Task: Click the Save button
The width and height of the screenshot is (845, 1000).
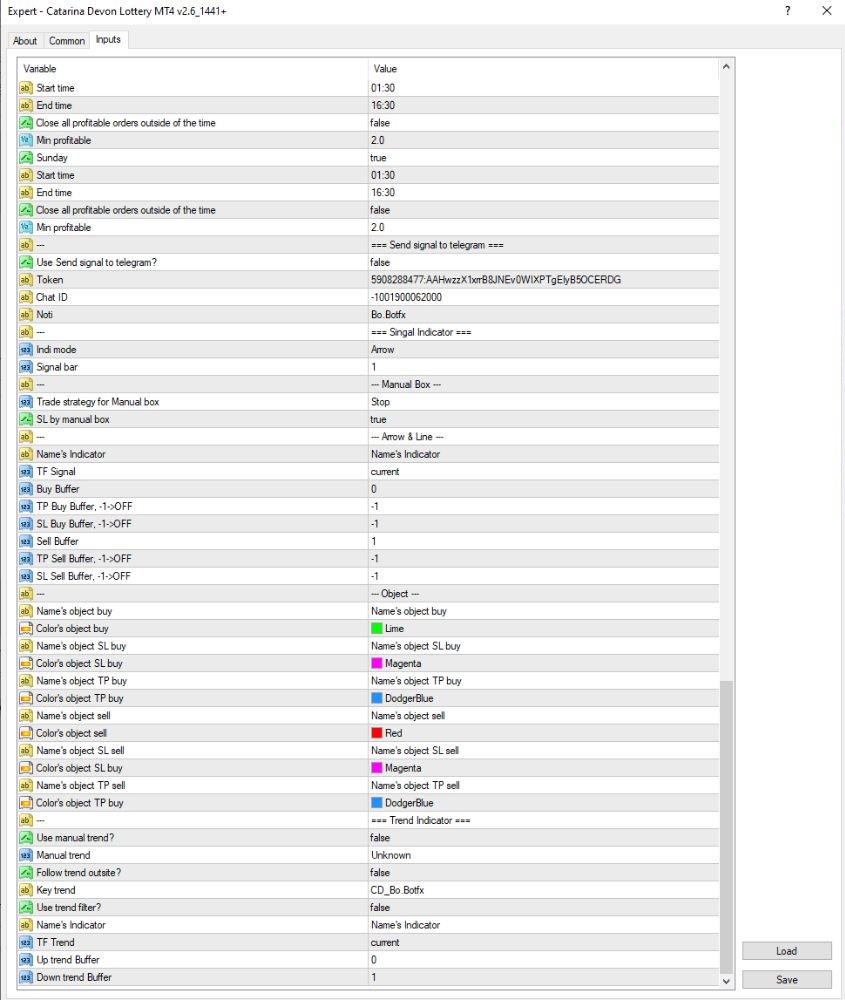Action: pos(786,980)
